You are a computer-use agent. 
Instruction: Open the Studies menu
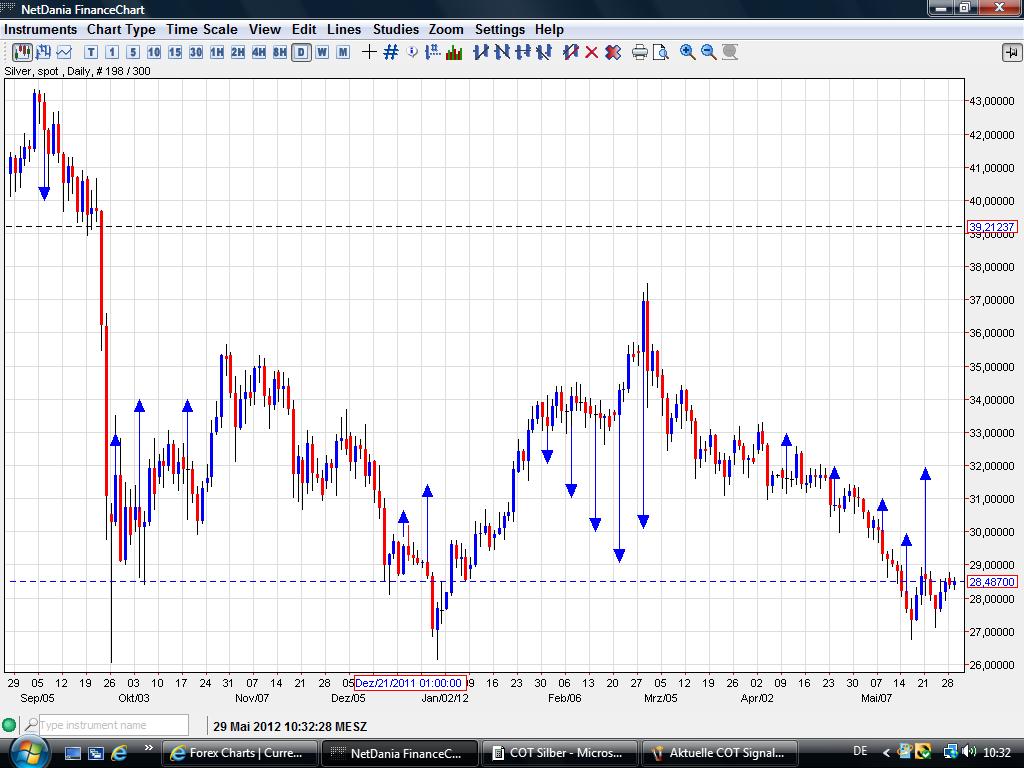(396, 29)
